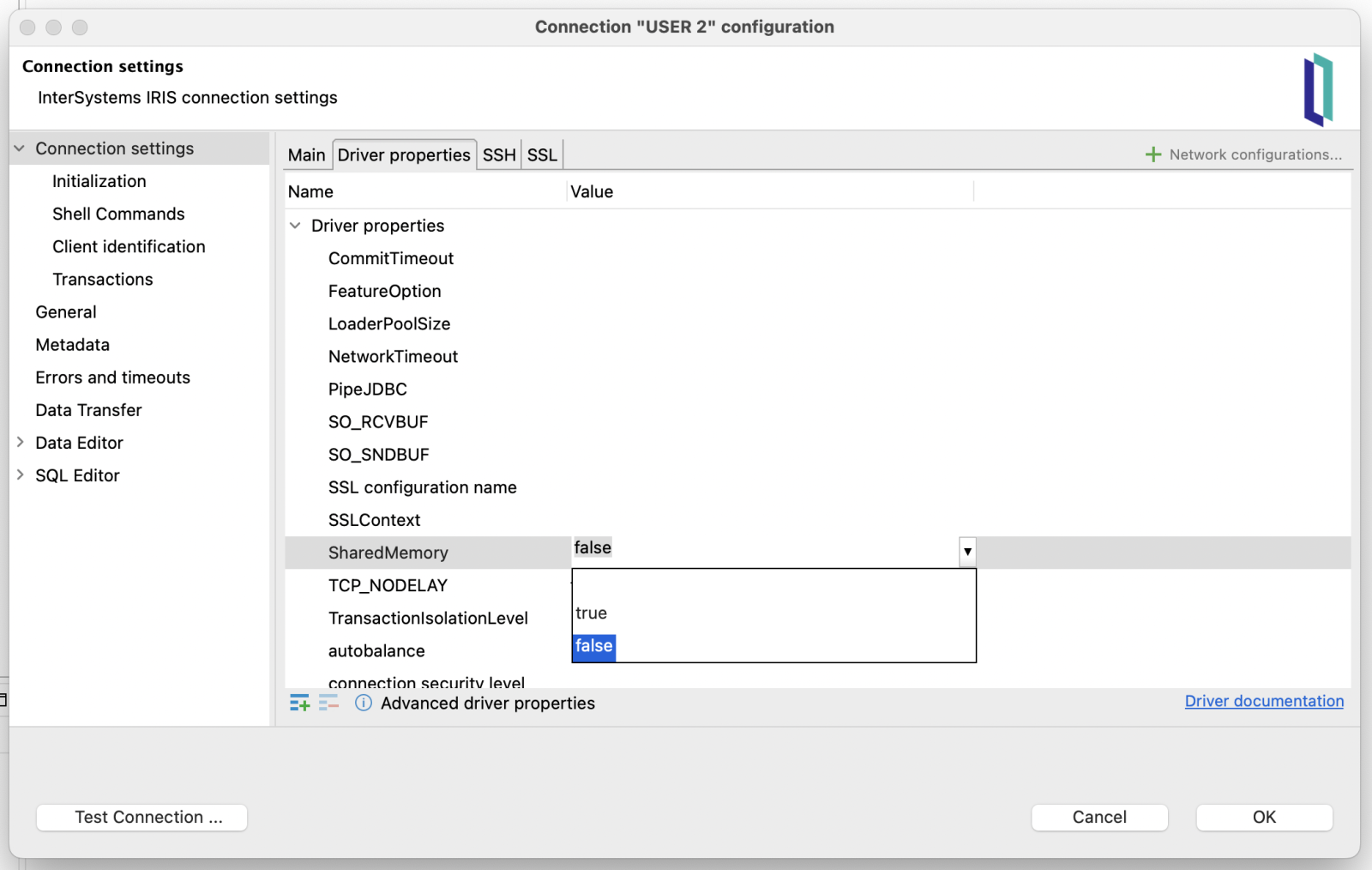Screen dimensions: 1372x870
Task: Select the SharedMemory property name
Action: (x=388, y=553)
